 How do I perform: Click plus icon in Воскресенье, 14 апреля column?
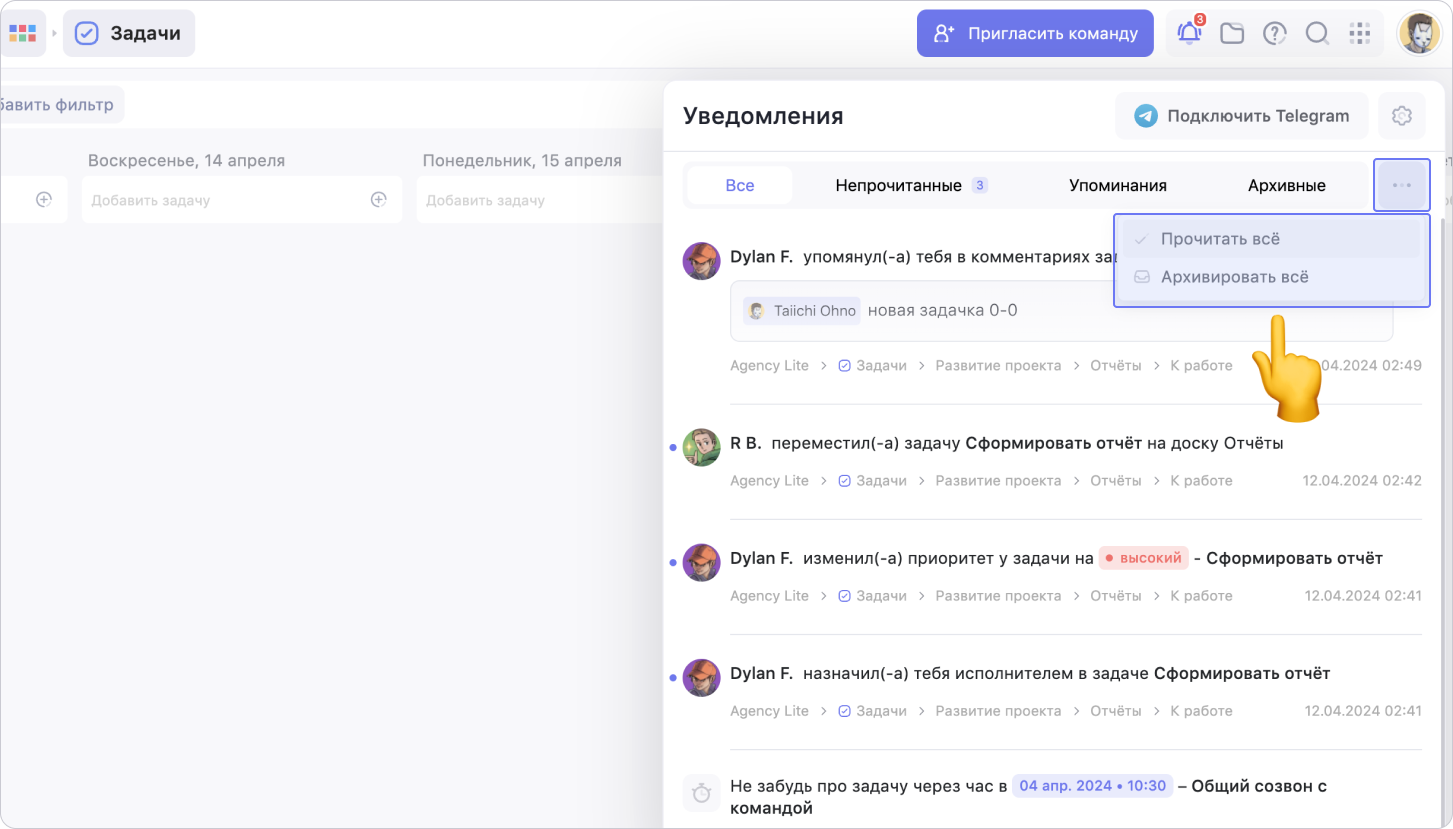click(x=378, y=200)
